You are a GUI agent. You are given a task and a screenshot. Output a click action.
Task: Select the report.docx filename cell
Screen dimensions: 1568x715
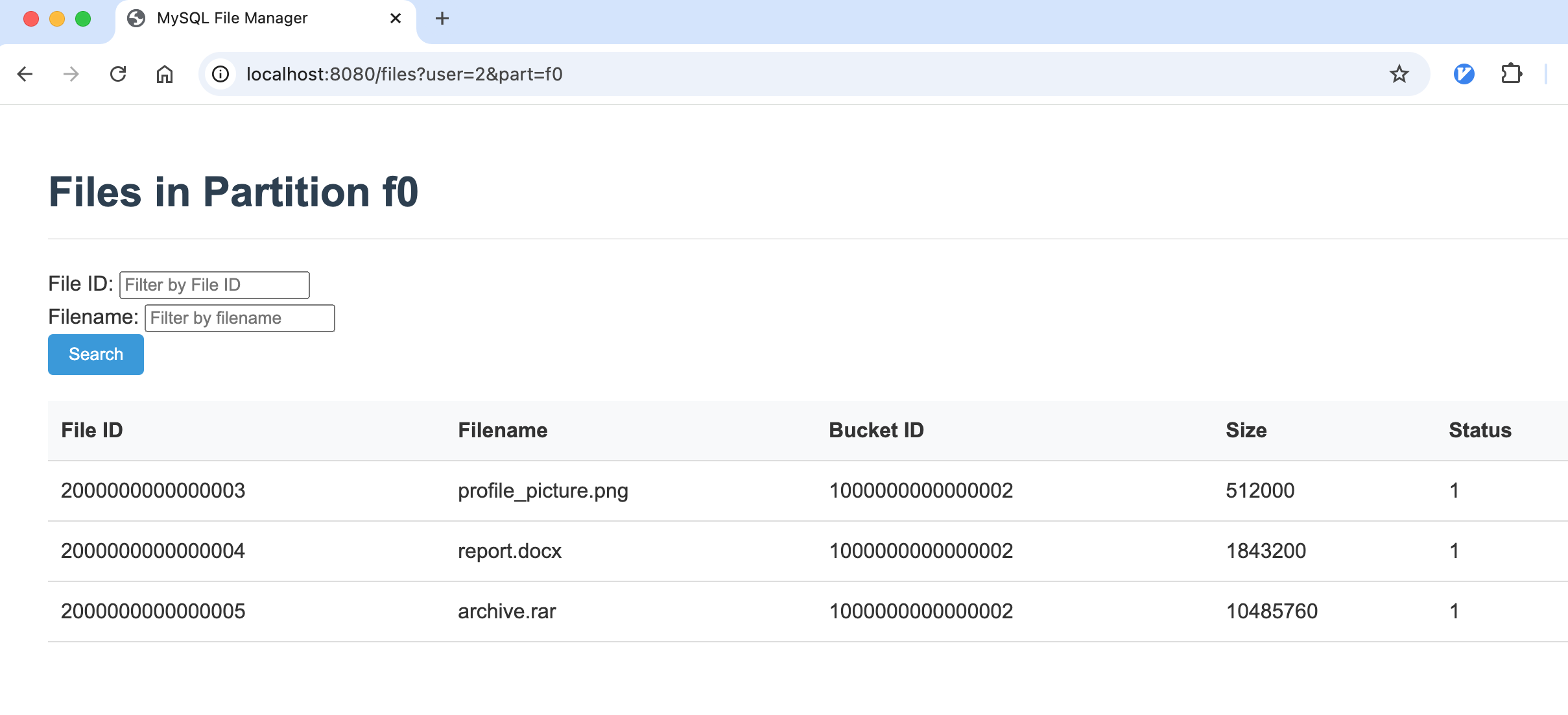point(510,551)
